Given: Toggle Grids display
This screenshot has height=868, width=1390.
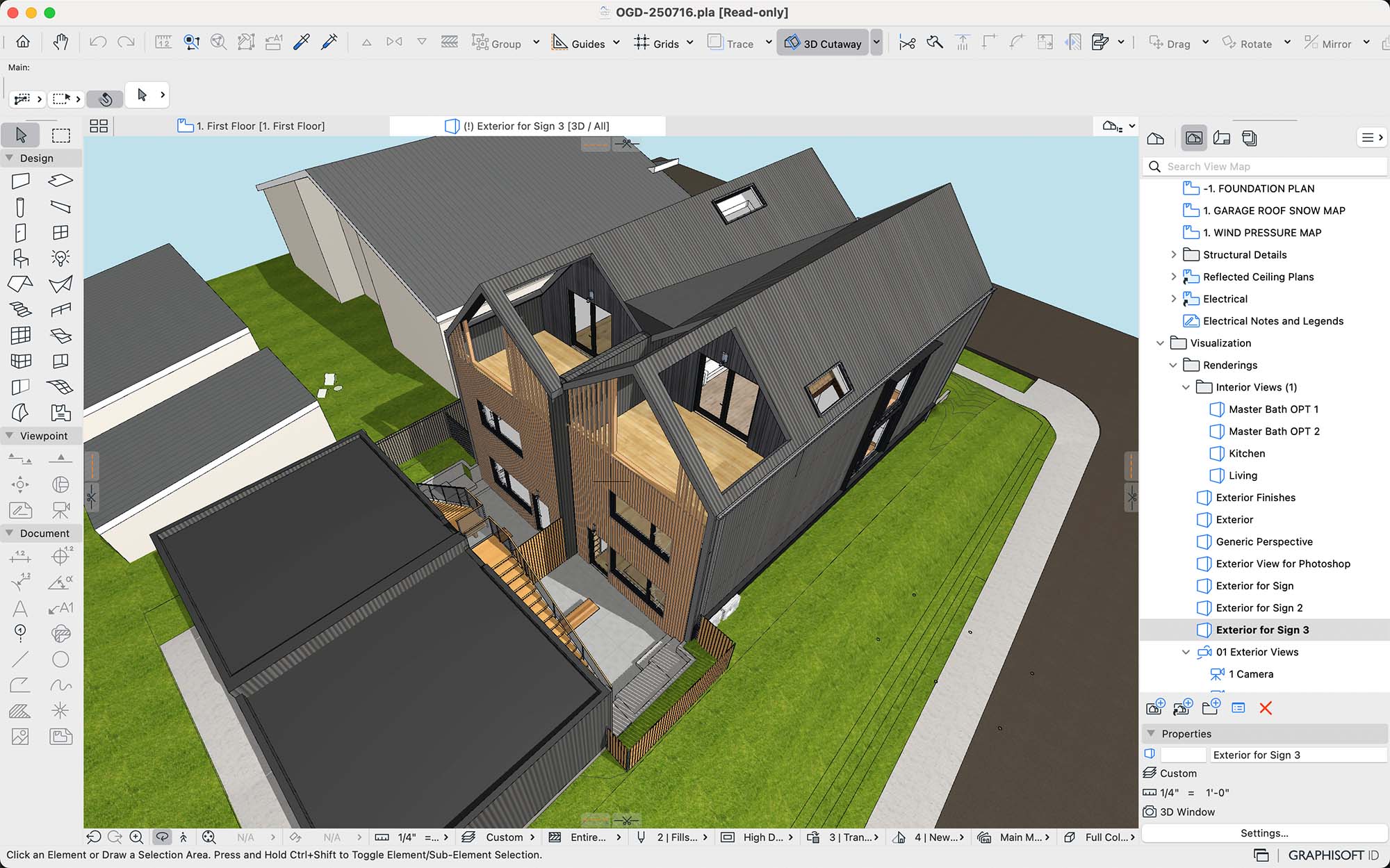Looking at the screenshot, I should coord(662,43).
